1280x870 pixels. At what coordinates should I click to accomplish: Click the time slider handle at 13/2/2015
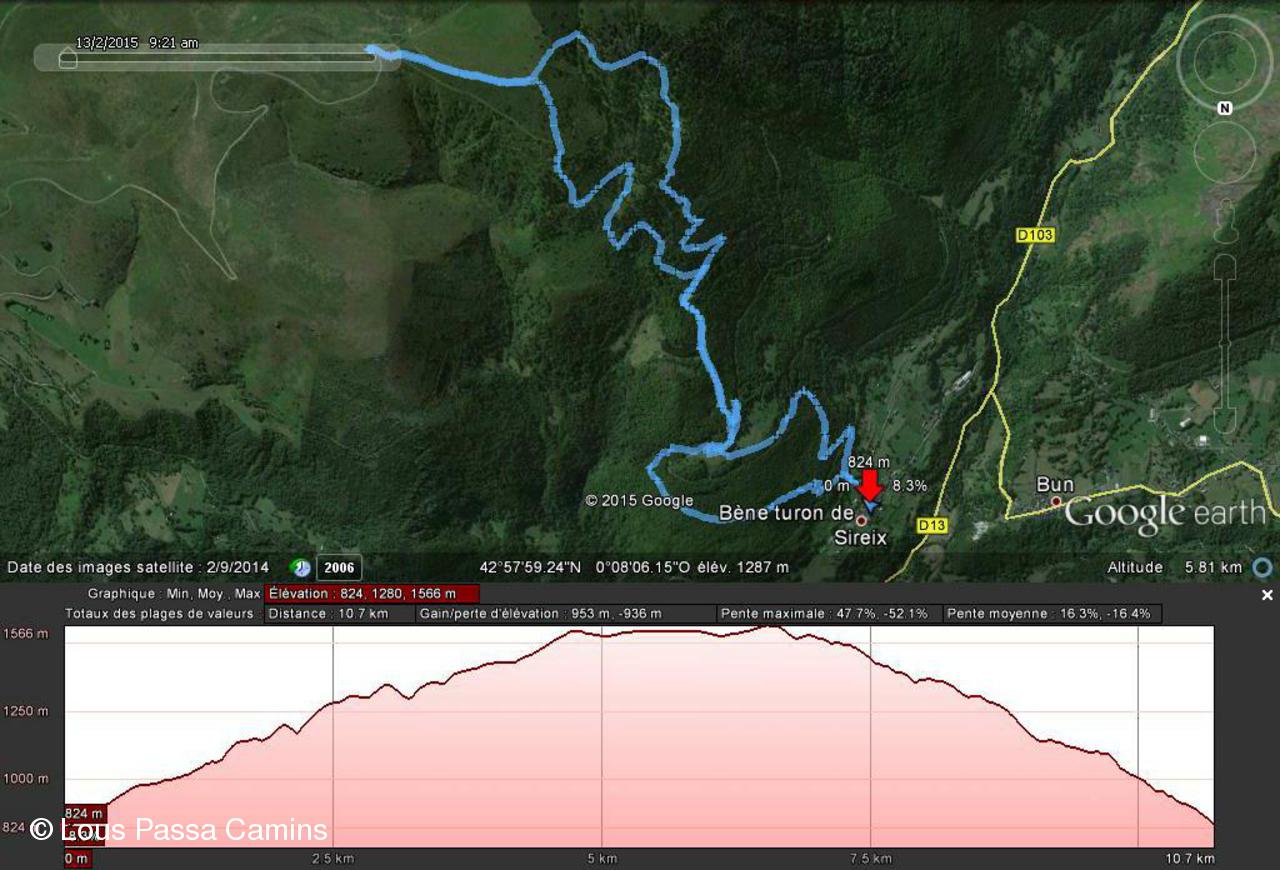[67, 58]
